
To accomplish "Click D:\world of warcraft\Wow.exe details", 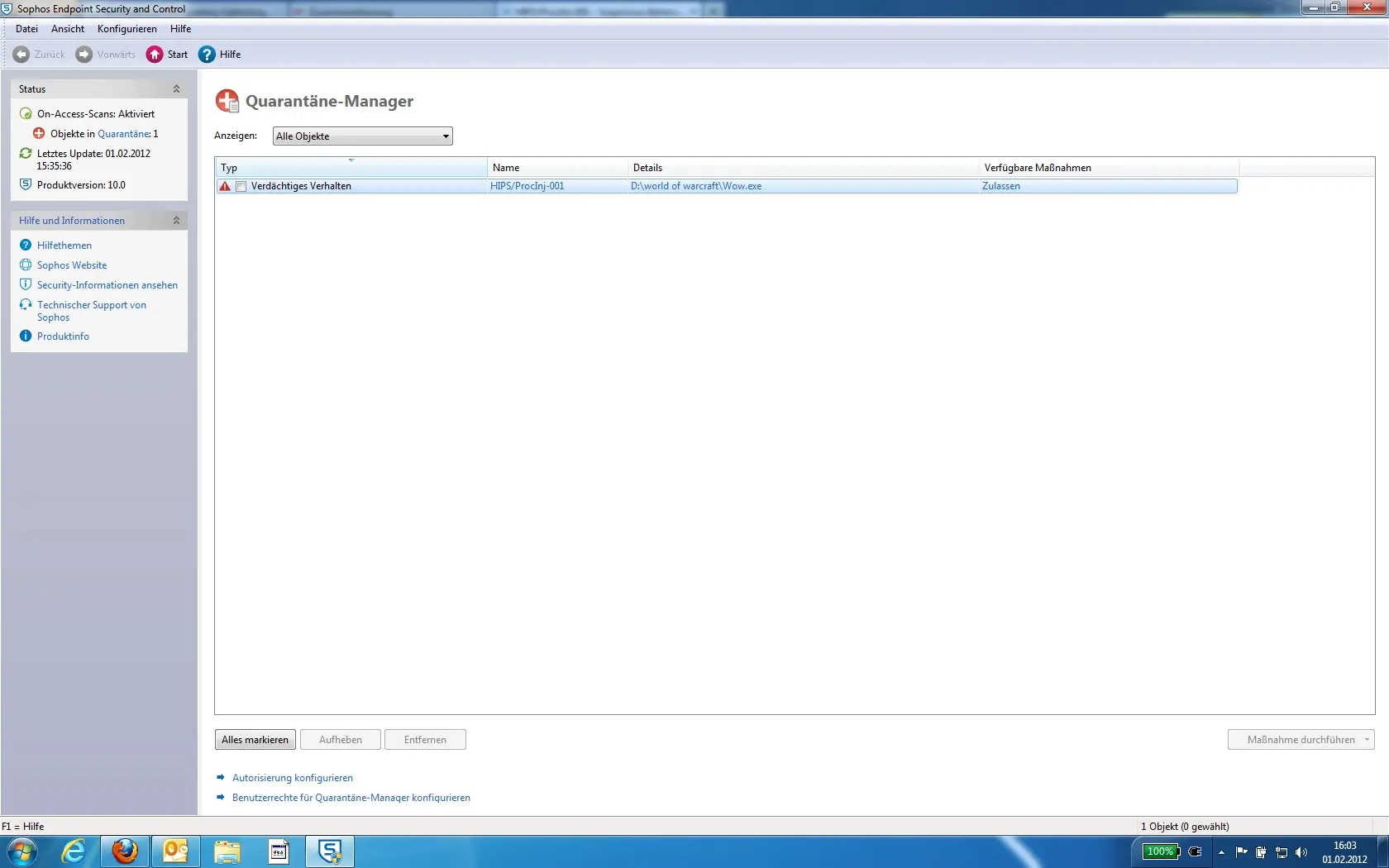I will [696, 186].
